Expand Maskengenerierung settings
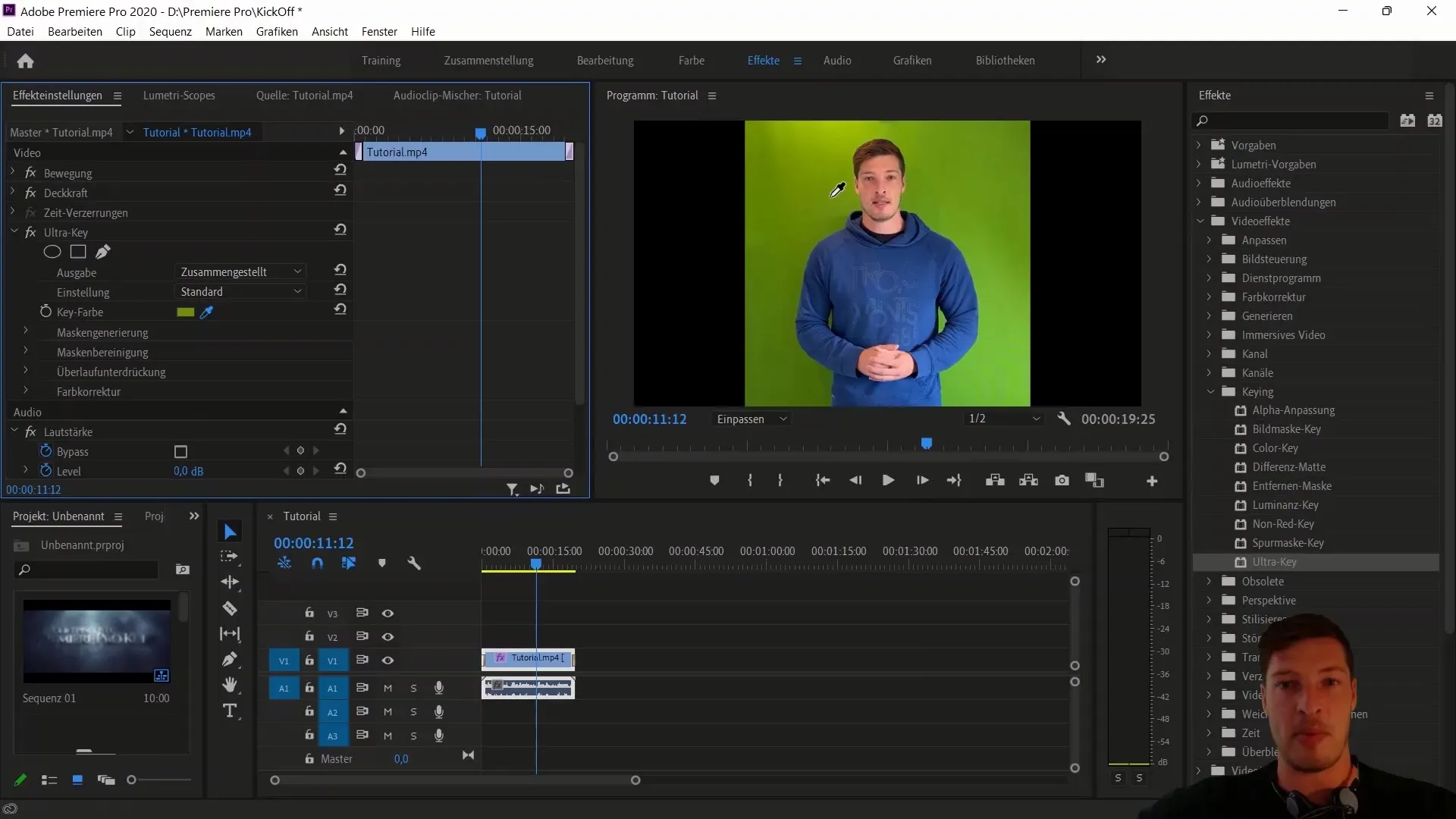 tap(26, 331)
